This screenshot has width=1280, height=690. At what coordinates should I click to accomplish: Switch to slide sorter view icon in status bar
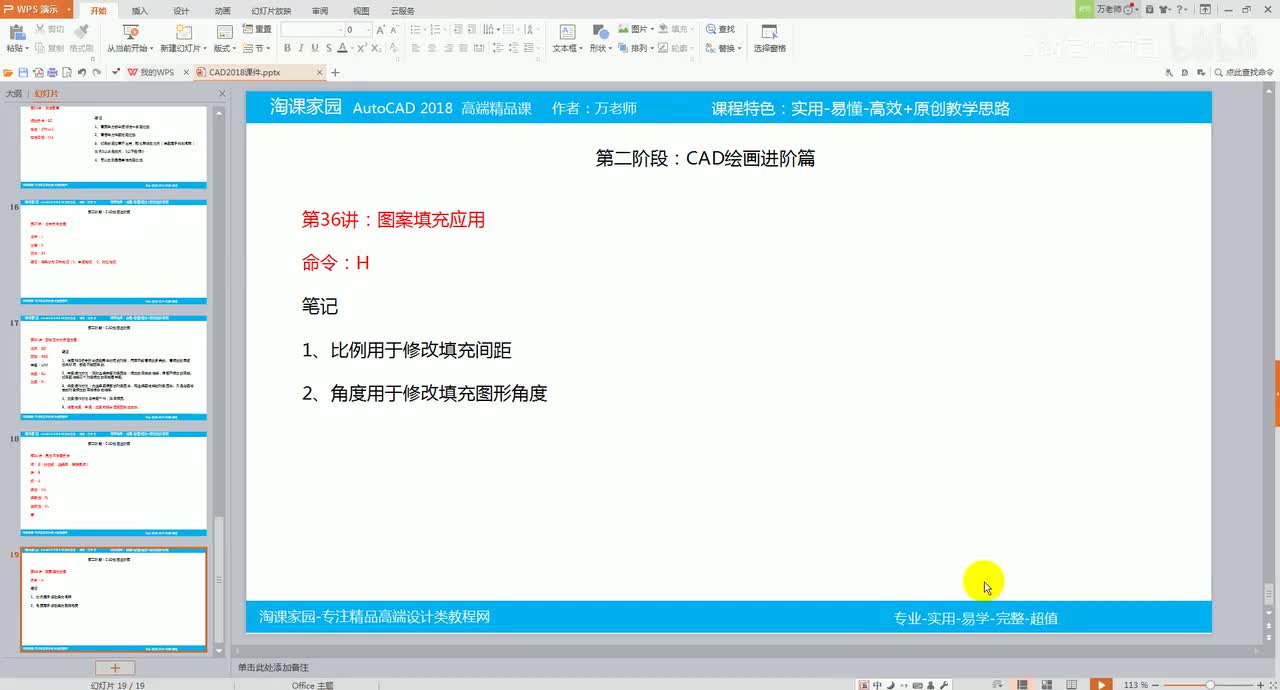click(1046, 684)
